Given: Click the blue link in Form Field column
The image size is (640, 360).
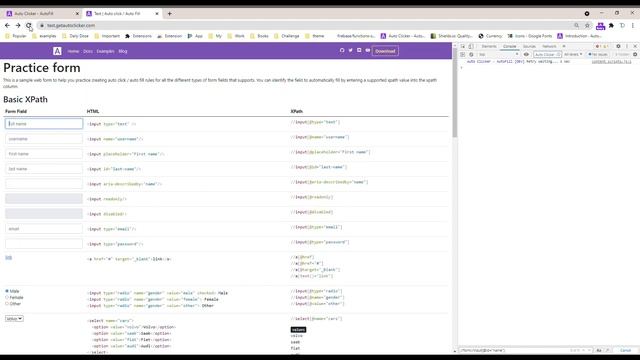Looking at the screenshot, I should click(8, 258).
